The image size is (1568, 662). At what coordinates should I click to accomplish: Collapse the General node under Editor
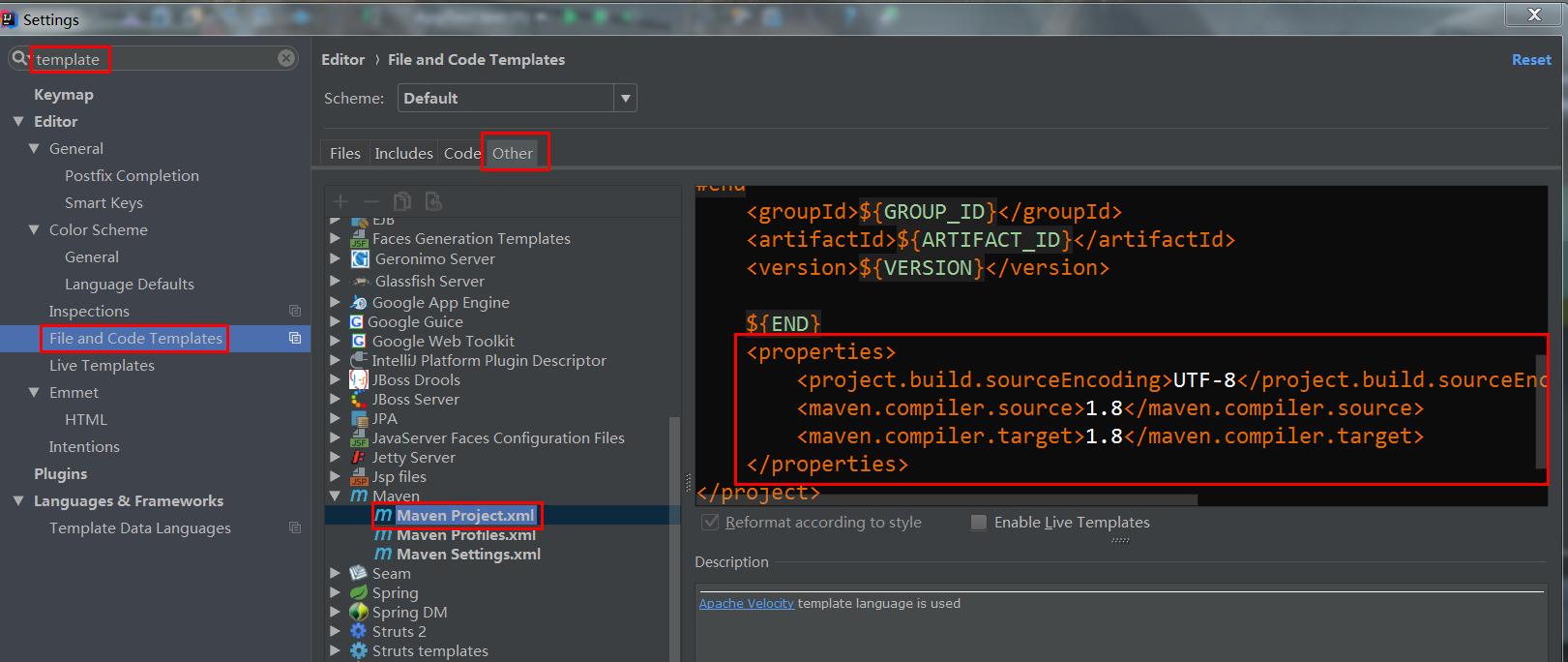34,148
